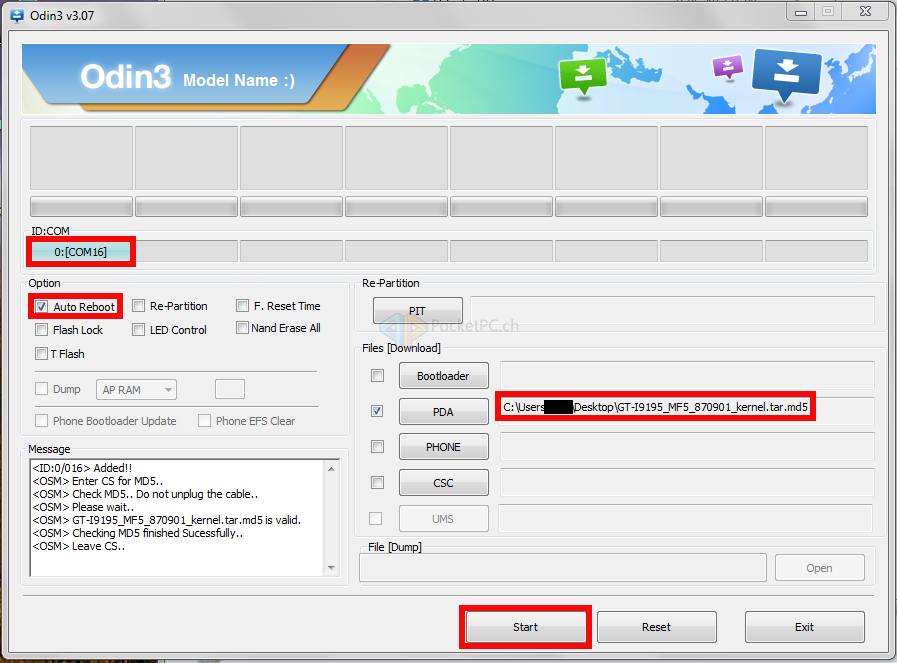The height and width of the screenshot is (663, 897).
Task: Enable the T Flash checkbox
Action: pos(41,354)
